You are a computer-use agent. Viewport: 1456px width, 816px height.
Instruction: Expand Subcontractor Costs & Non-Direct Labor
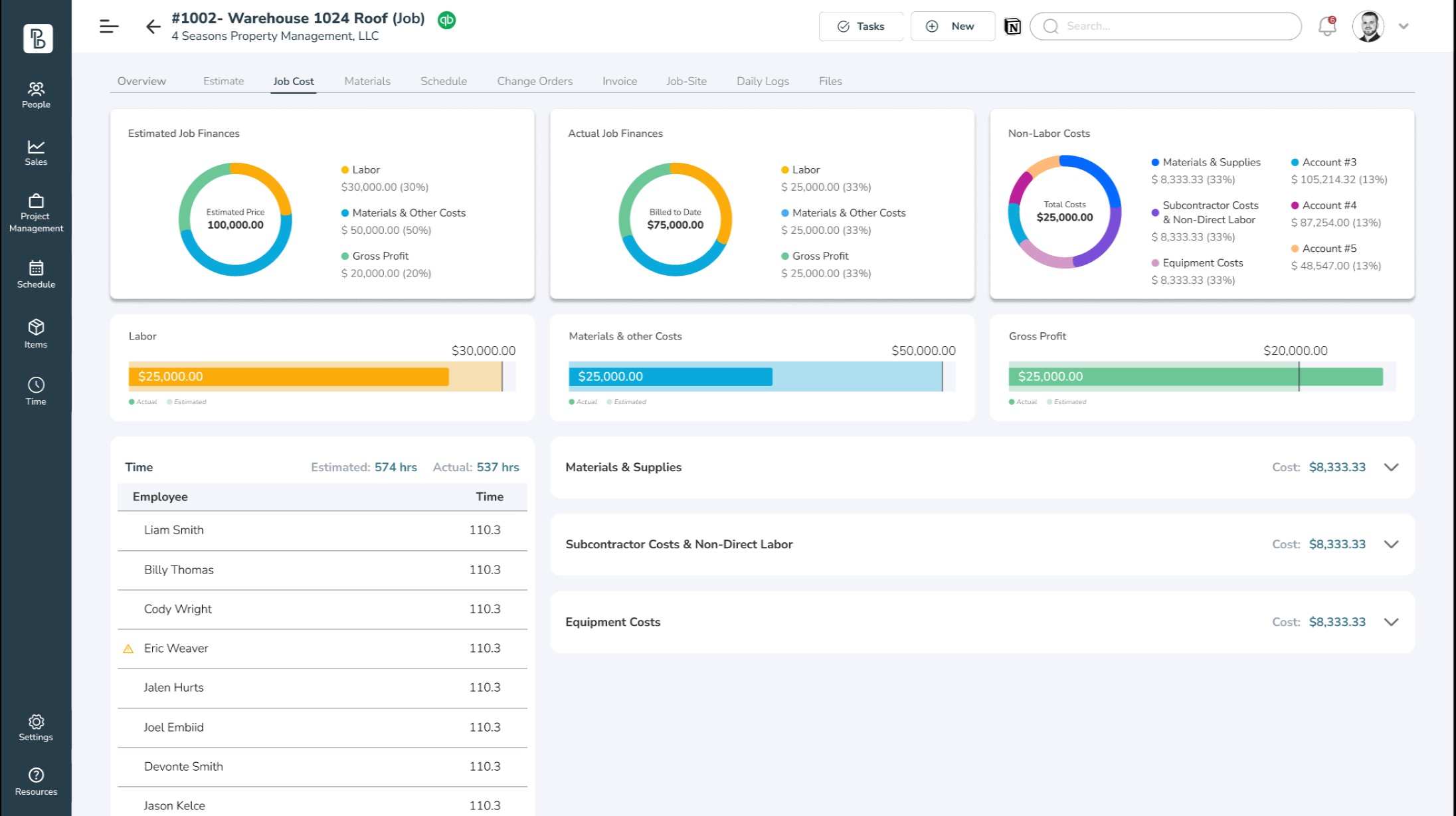[1391, 544]
